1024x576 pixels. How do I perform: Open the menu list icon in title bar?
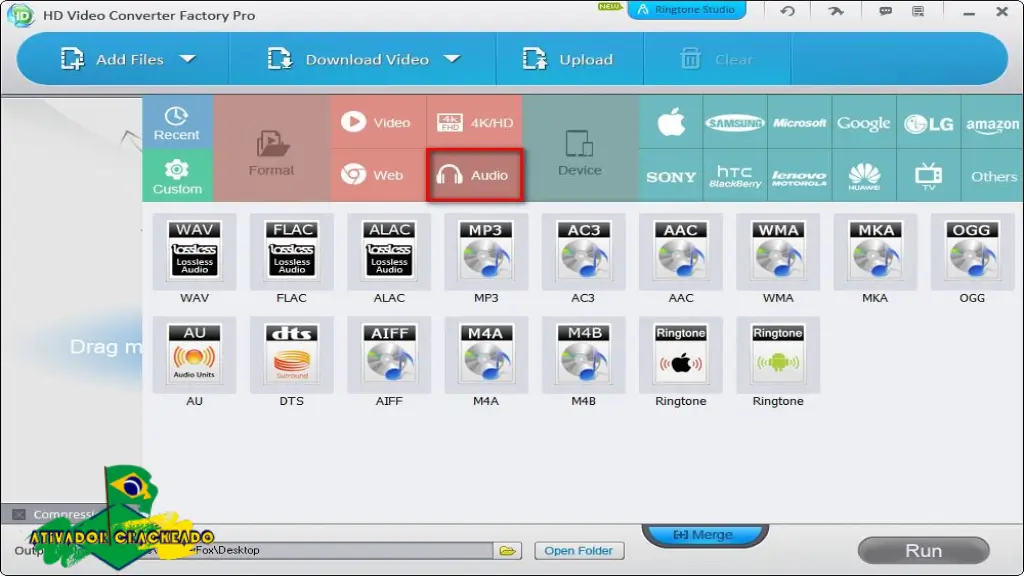click(x=918, y=11)
